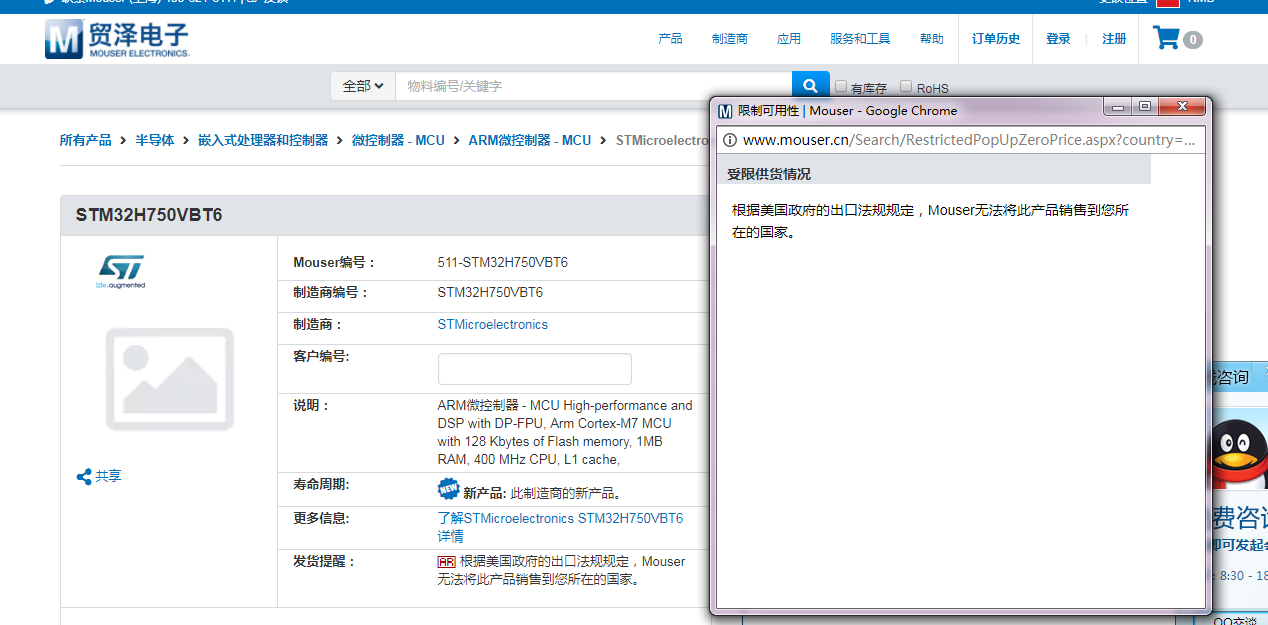Toggle the 有库存 in-stock checkbox

[841, 86]
